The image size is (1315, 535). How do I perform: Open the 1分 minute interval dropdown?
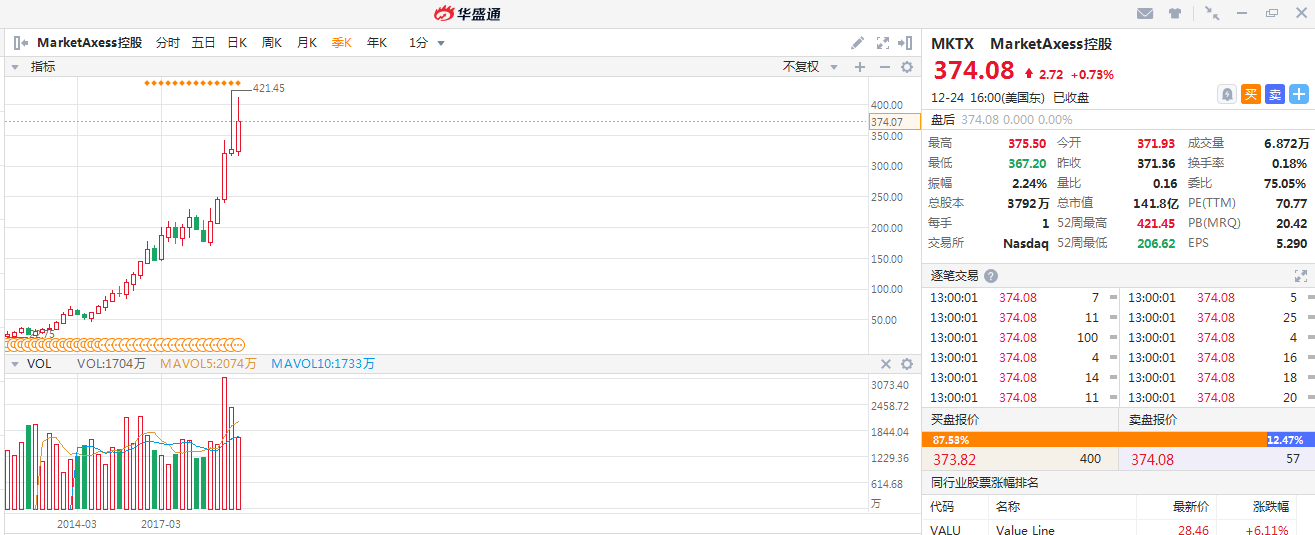tap(427, 43)
